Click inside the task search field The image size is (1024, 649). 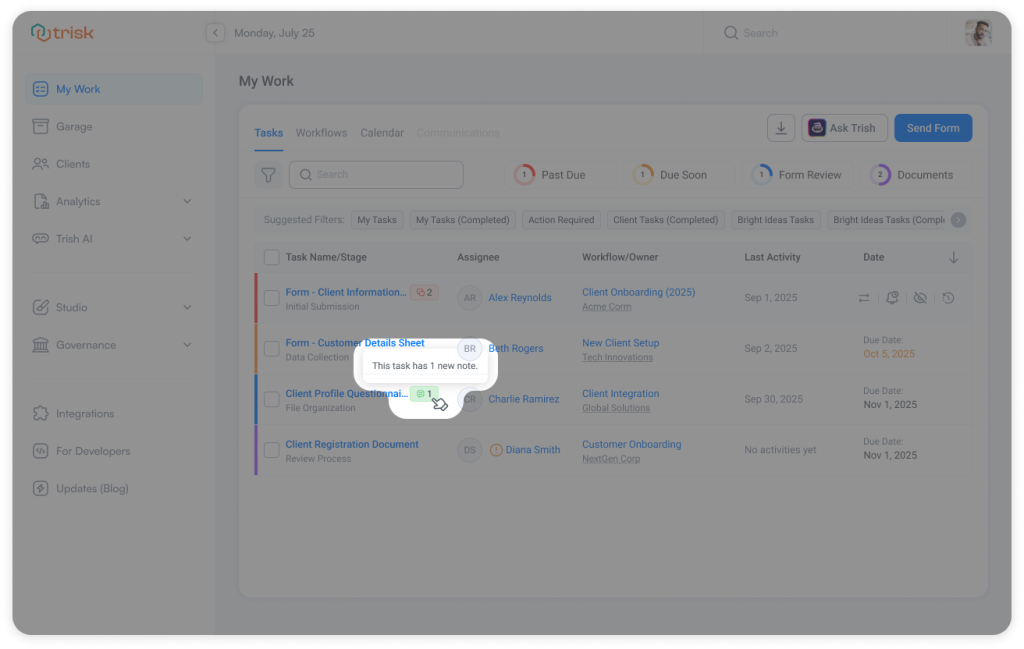pos(376,174)
